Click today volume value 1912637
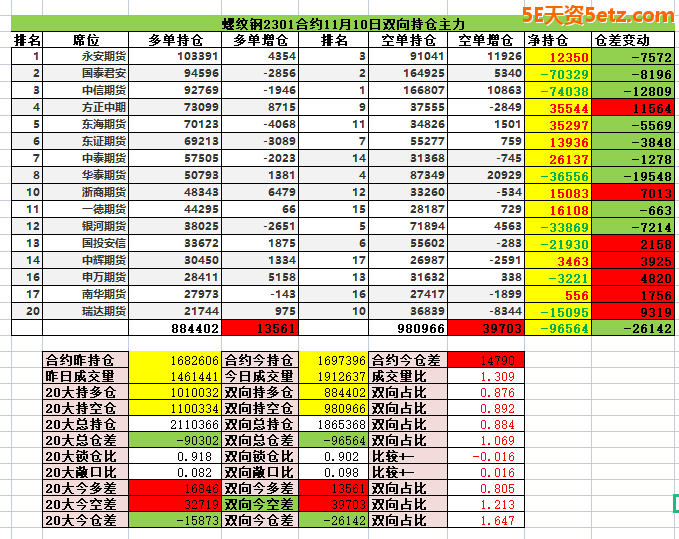Screen dimensions: 679x539 click(333, 376)
